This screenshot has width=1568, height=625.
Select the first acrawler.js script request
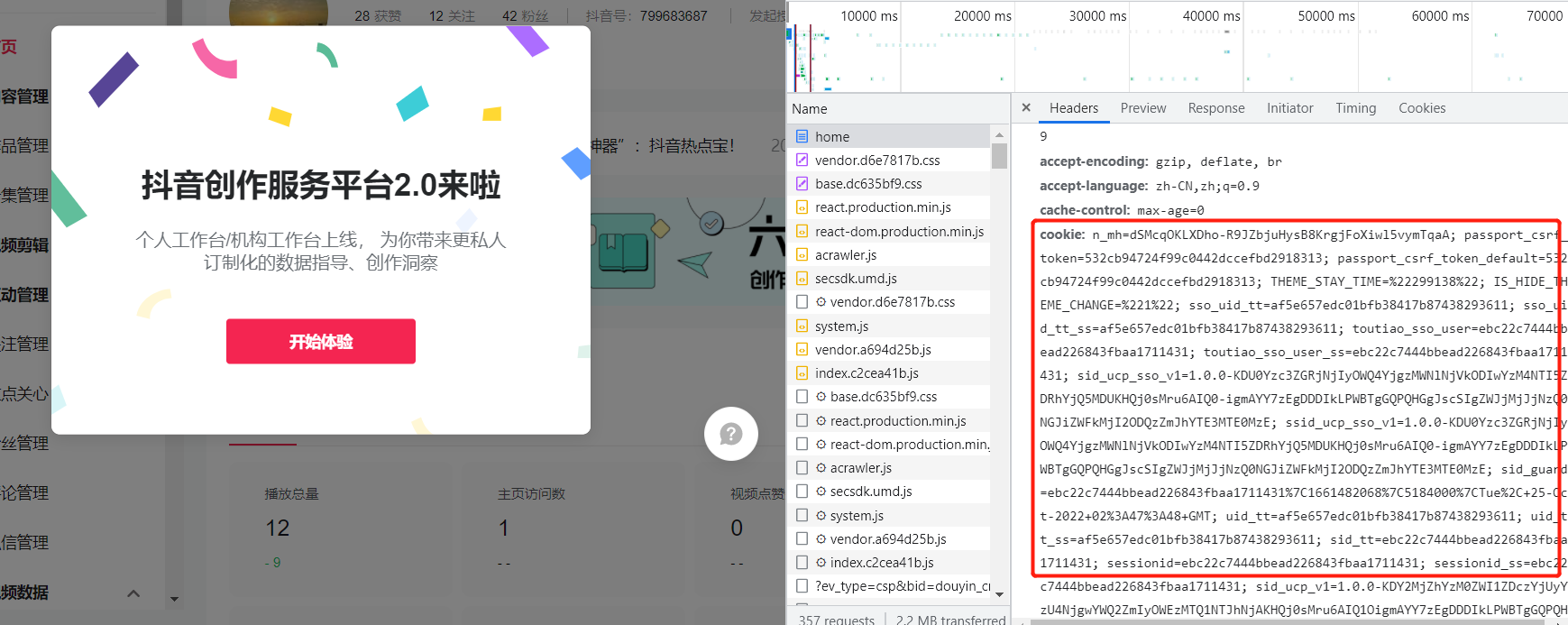pyautogui.click(x=889, y=254)
